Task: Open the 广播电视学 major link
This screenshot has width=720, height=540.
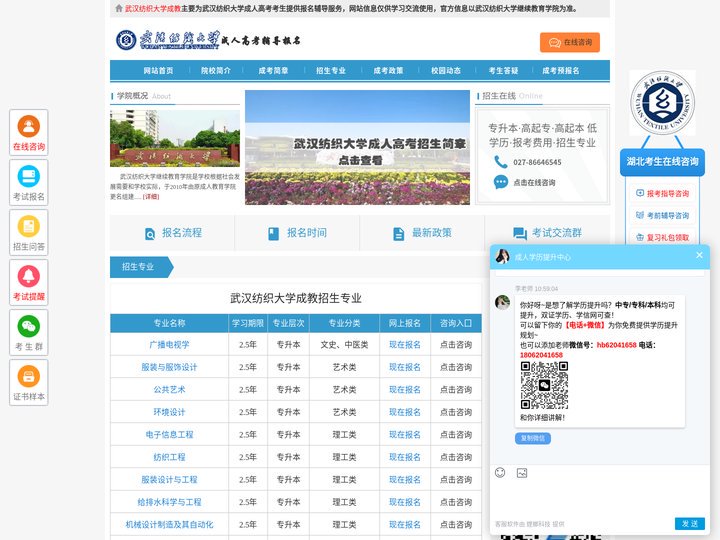Action: [x=169, y=344]
